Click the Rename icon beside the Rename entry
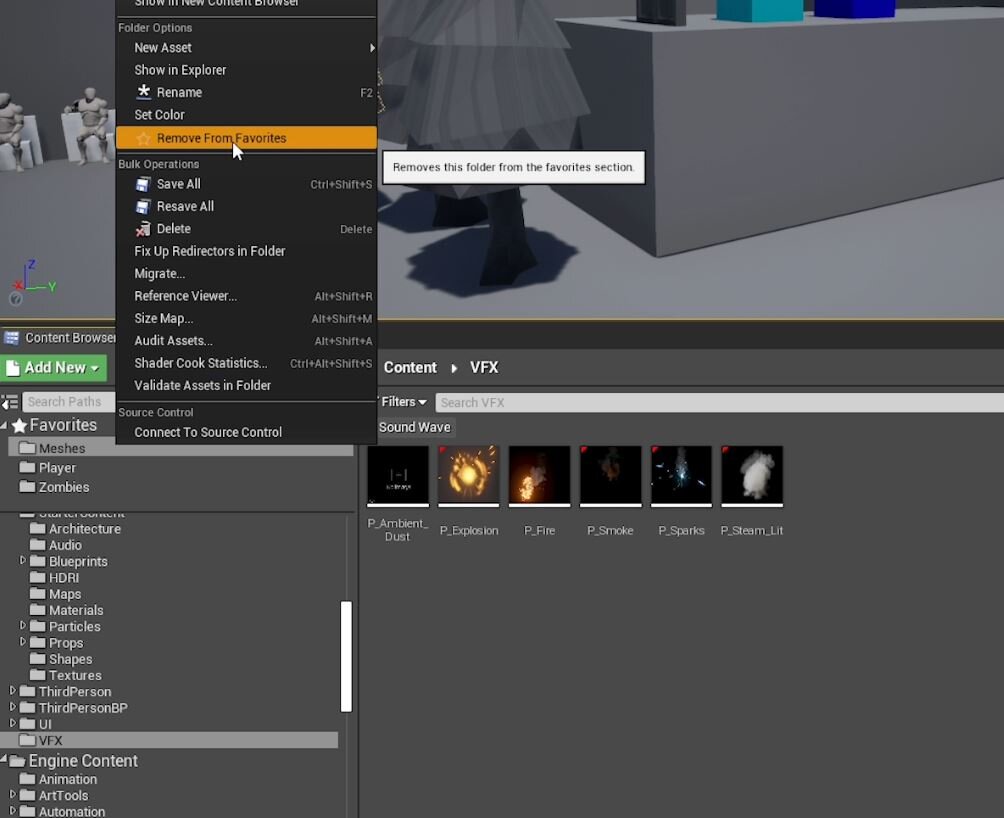The image size is (1004, 818). click(x=142, y=92)
